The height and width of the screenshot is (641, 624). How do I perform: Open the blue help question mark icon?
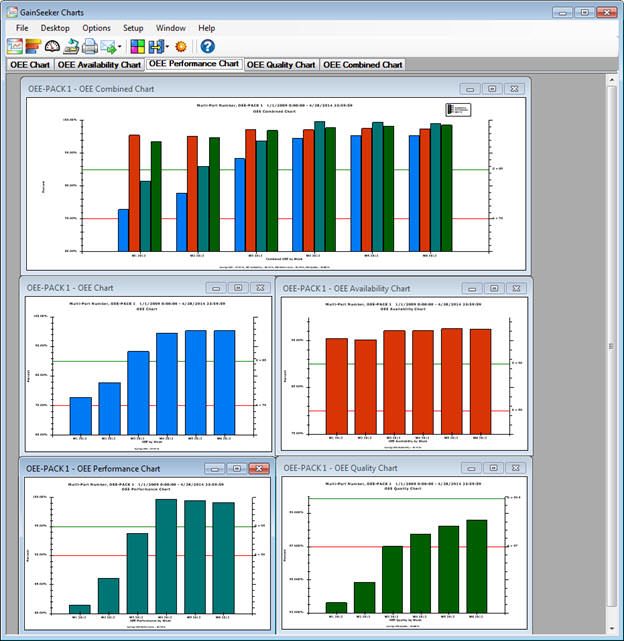207,46
